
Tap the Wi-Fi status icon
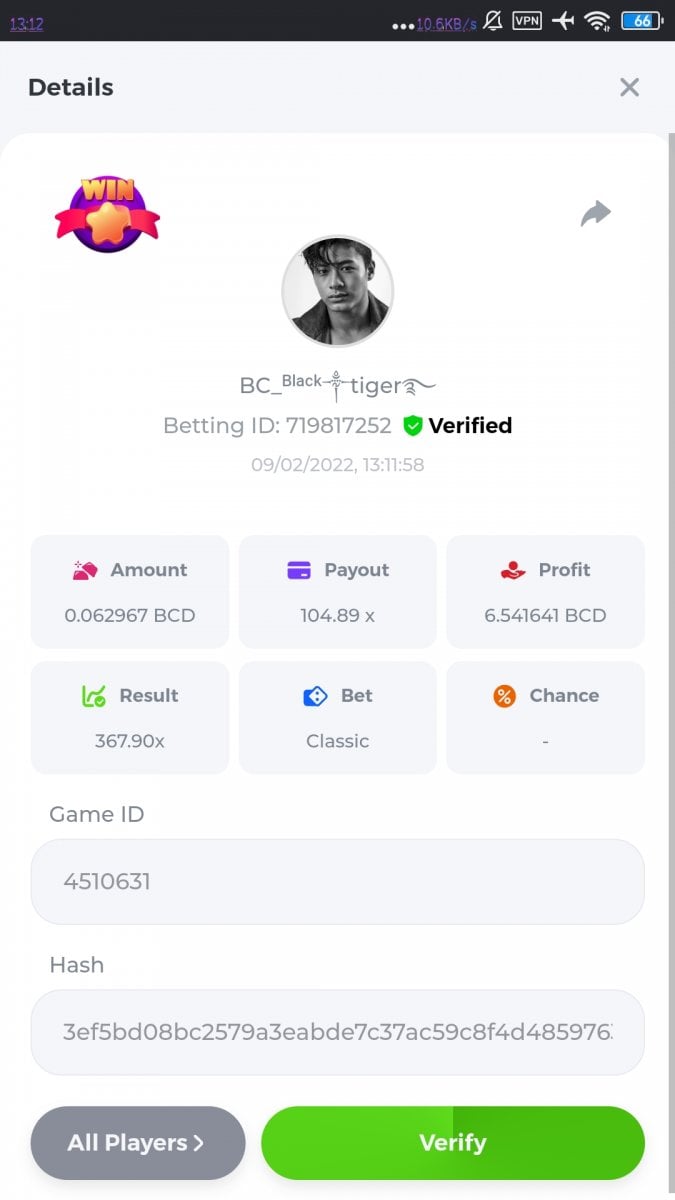pyautogui.click(x=597, y=21)
